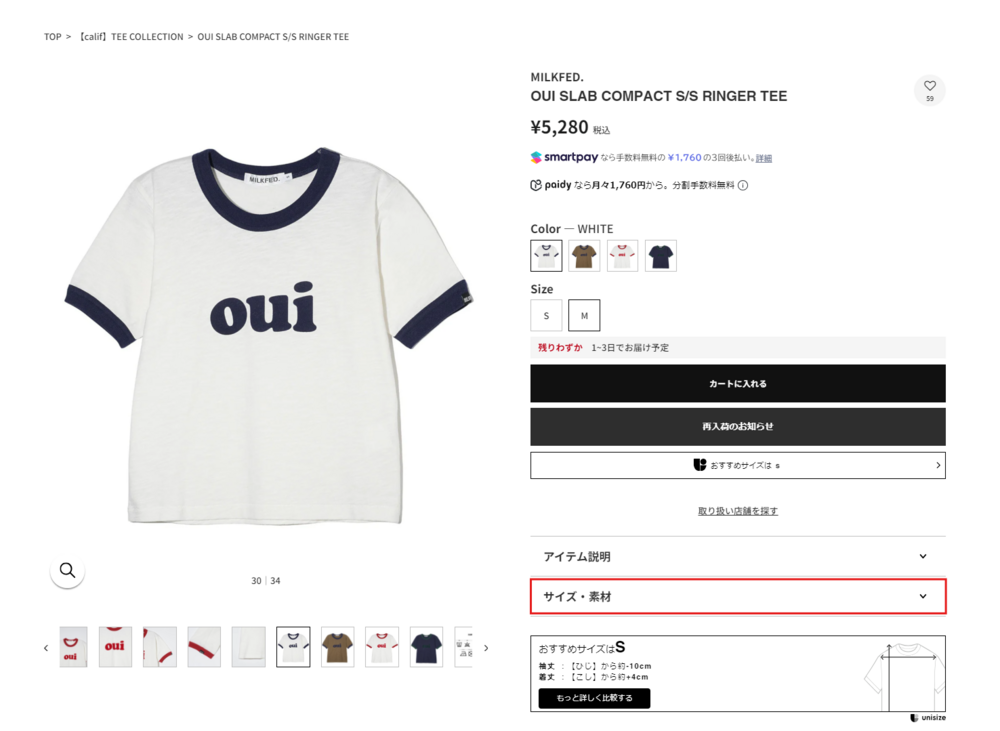This screenshot has width=1000, height=731.
Task: Open the magnifier zoom on product image
Action: point(67,571)
